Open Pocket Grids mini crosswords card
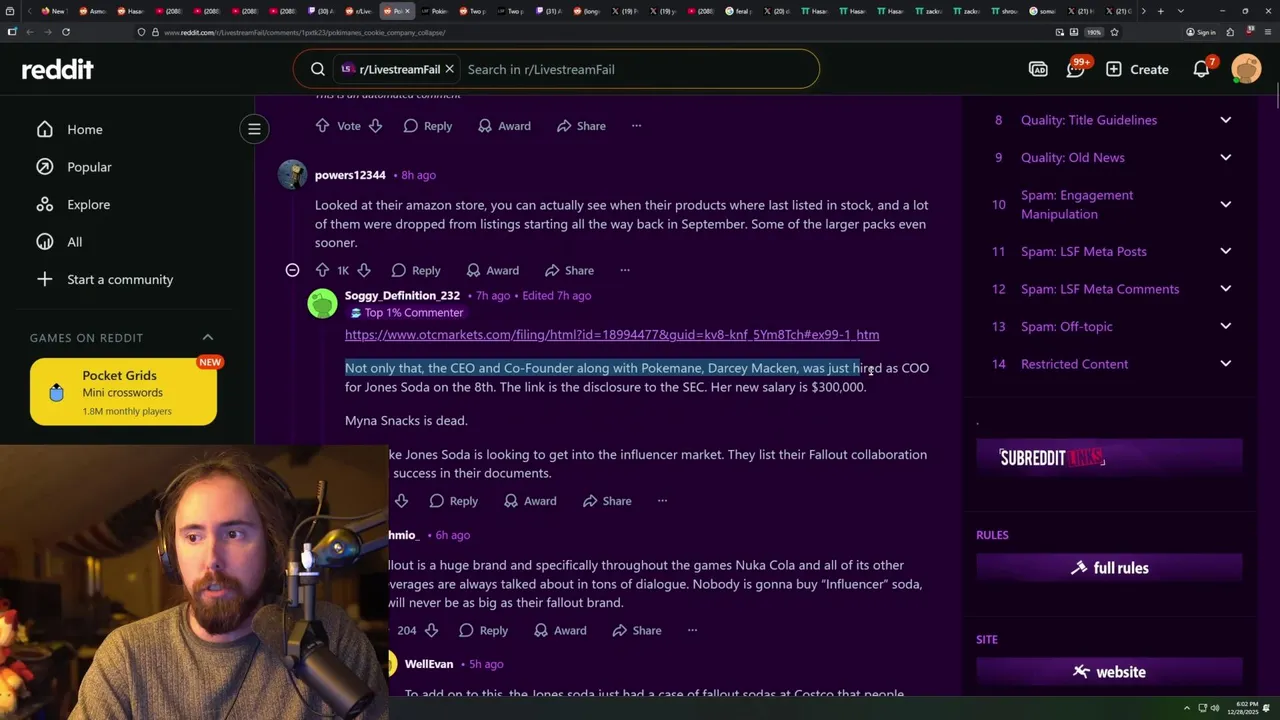 [123, 392]
